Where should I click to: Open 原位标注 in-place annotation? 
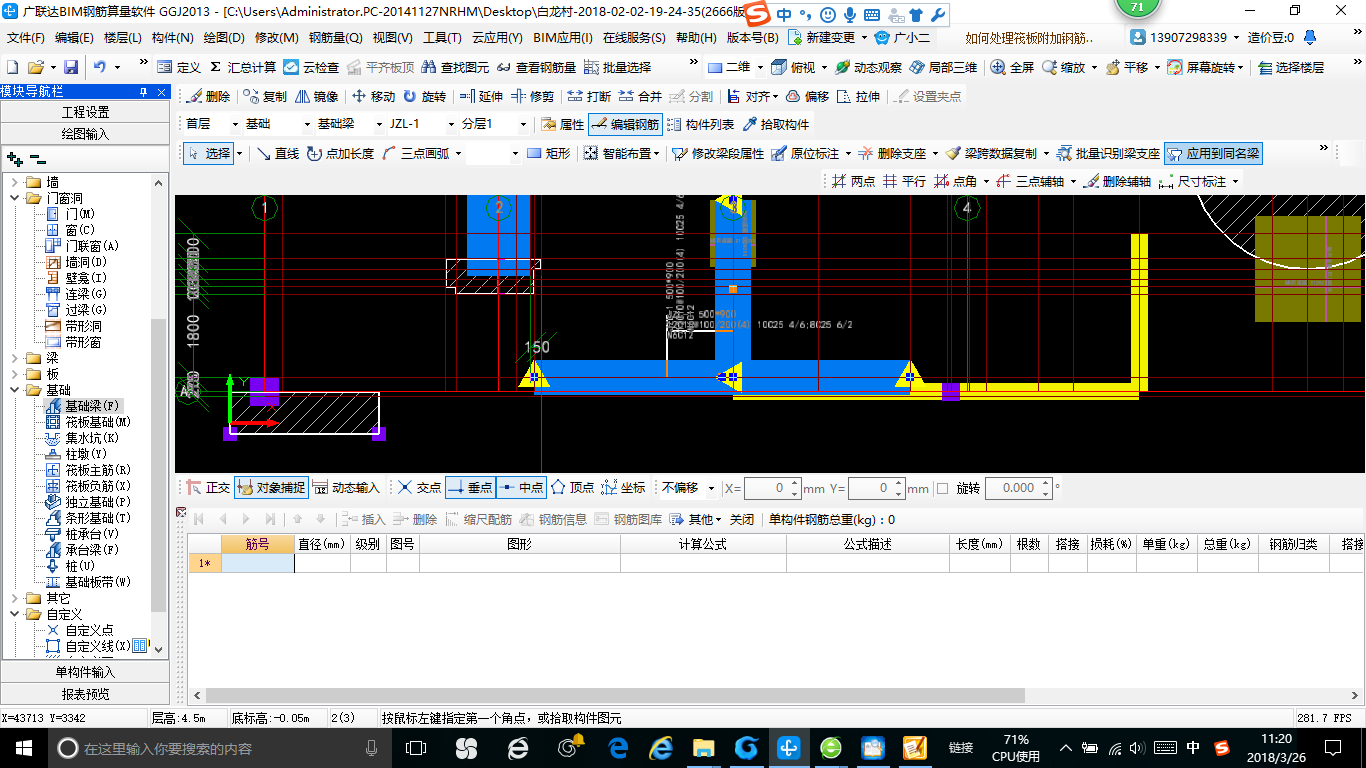point(806,154)
